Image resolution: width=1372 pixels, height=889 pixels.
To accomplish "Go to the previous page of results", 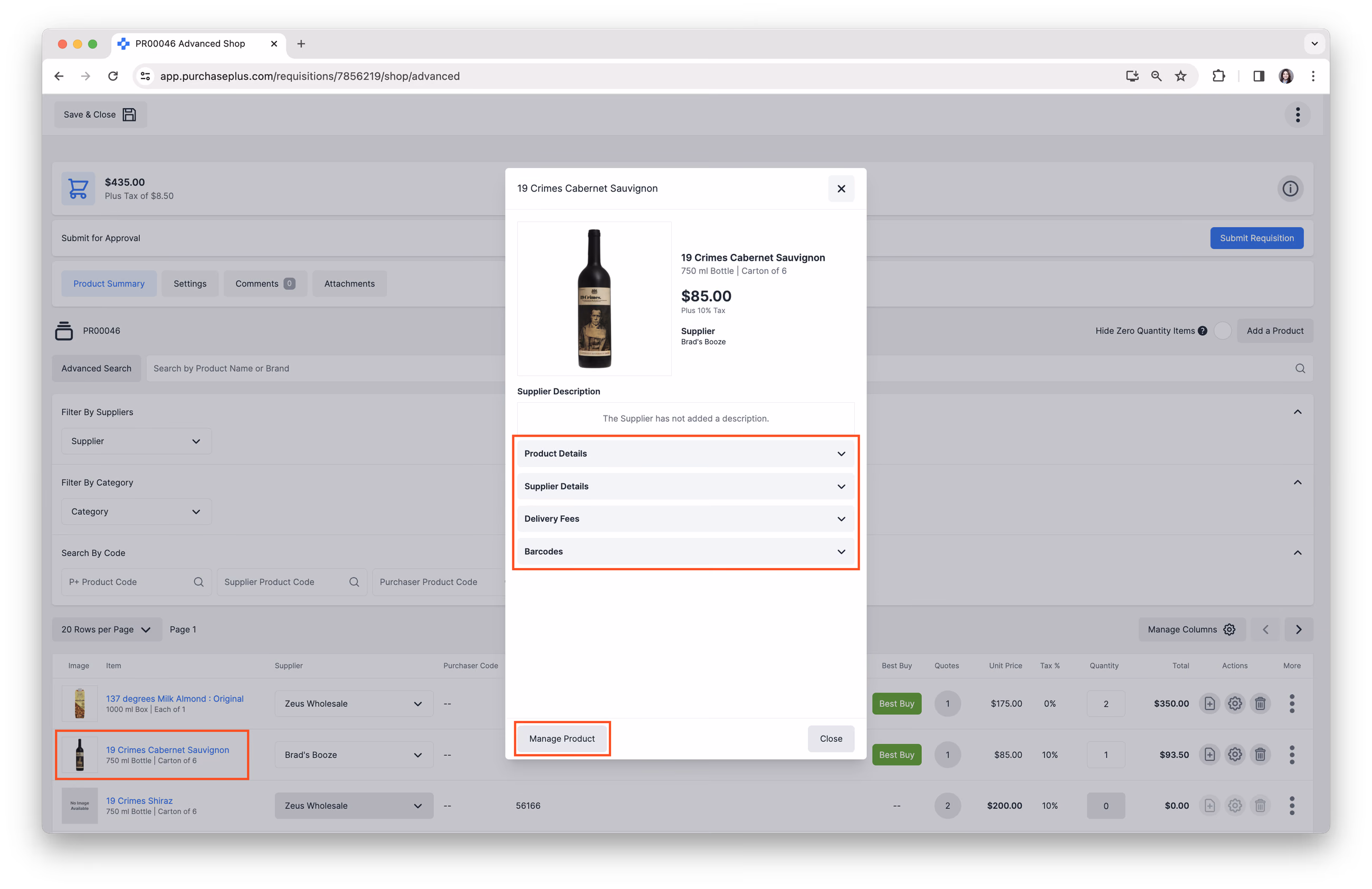I will pyautogui.click(x=1265, y=630).
